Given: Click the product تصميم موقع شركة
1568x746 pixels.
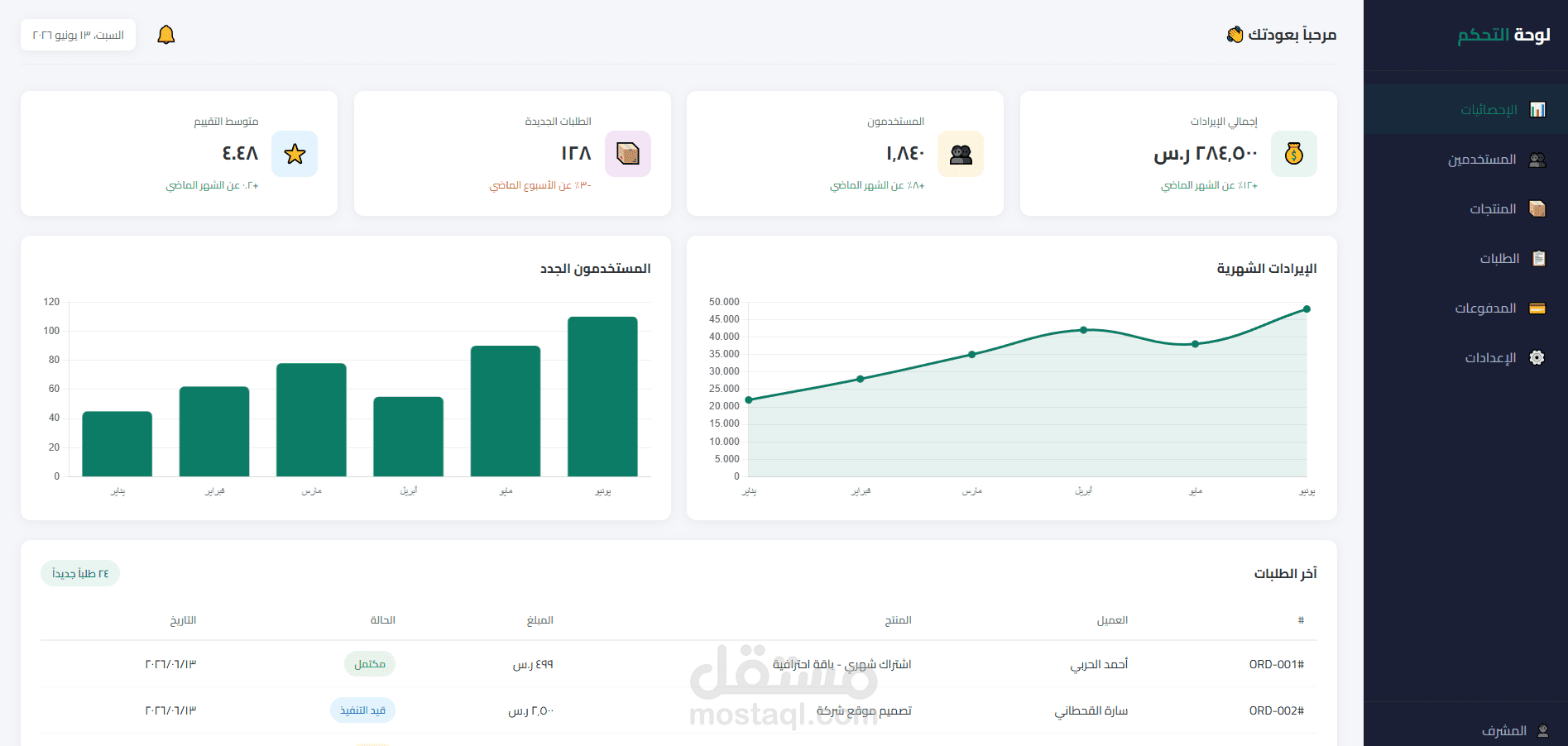Looking at the screenshot, I should pyautogui.click(x=864, y=710).
